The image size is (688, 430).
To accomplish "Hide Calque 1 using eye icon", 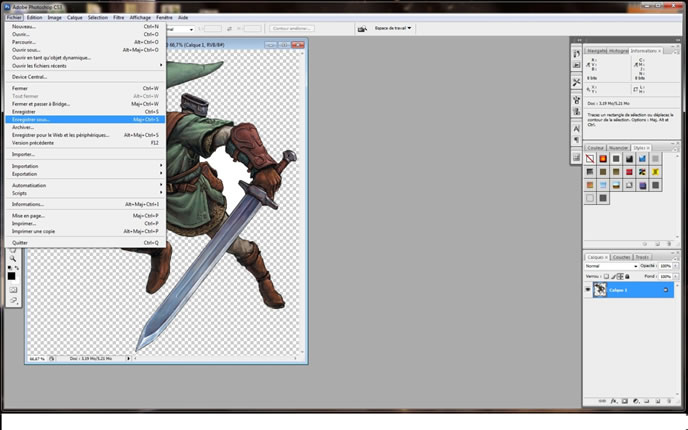I will point(588,290).
